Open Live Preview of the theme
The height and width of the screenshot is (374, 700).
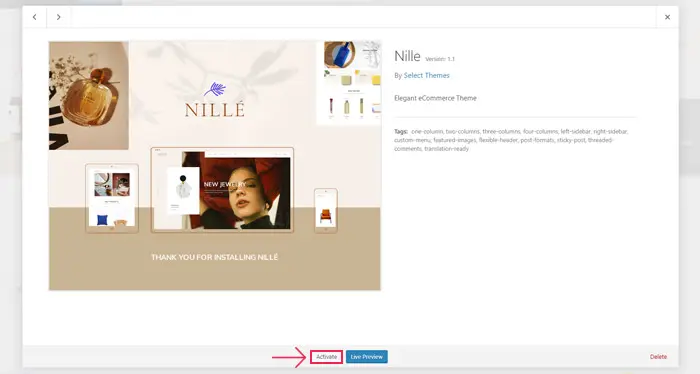point(367,357)
